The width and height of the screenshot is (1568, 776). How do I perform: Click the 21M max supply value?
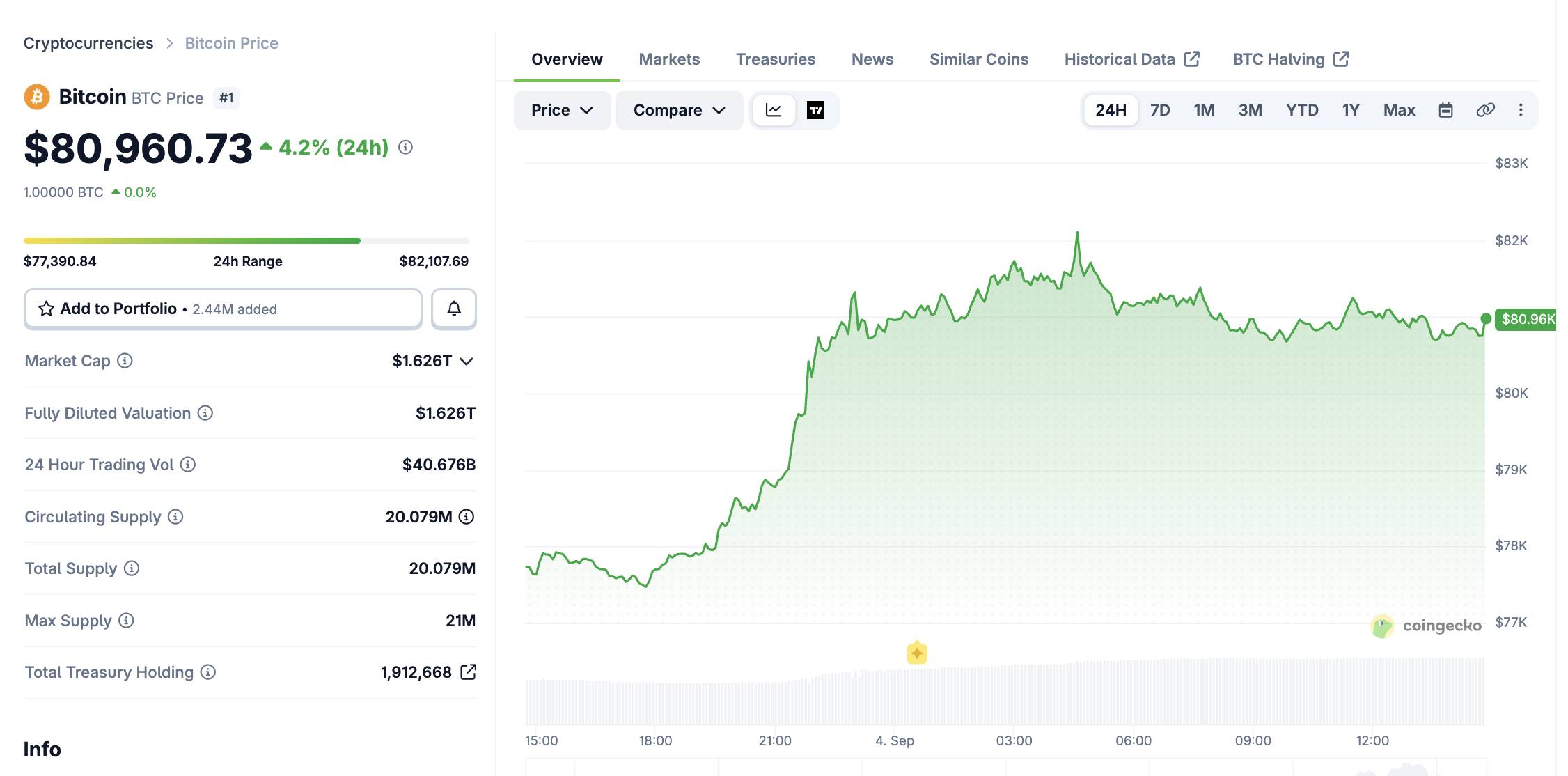coord(460,621)
